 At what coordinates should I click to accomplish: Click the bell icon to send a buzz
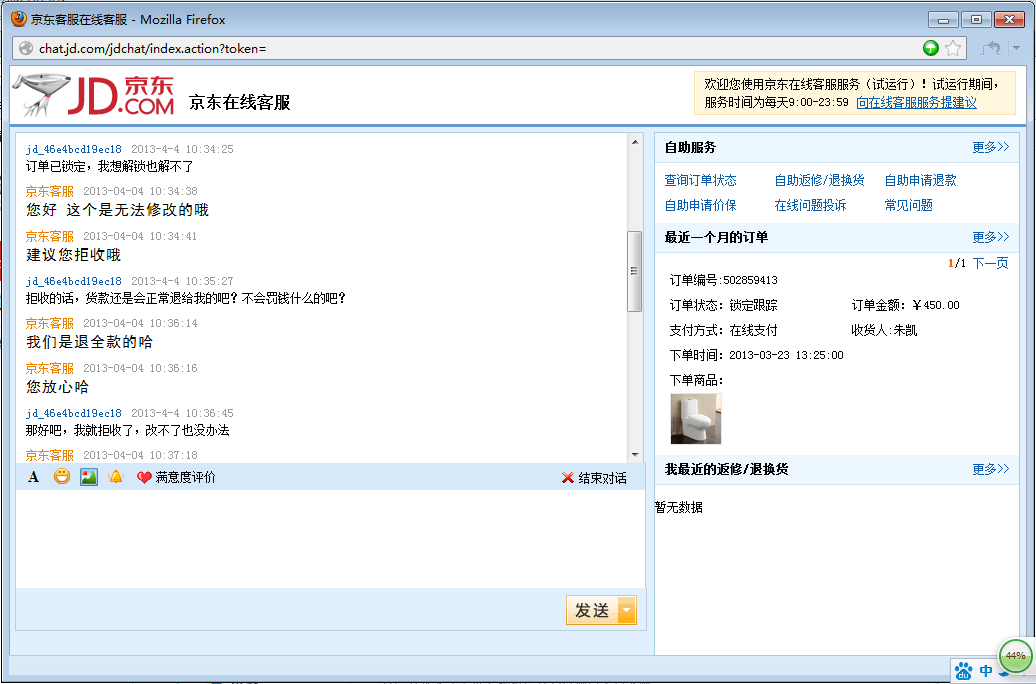click(115, 477)
